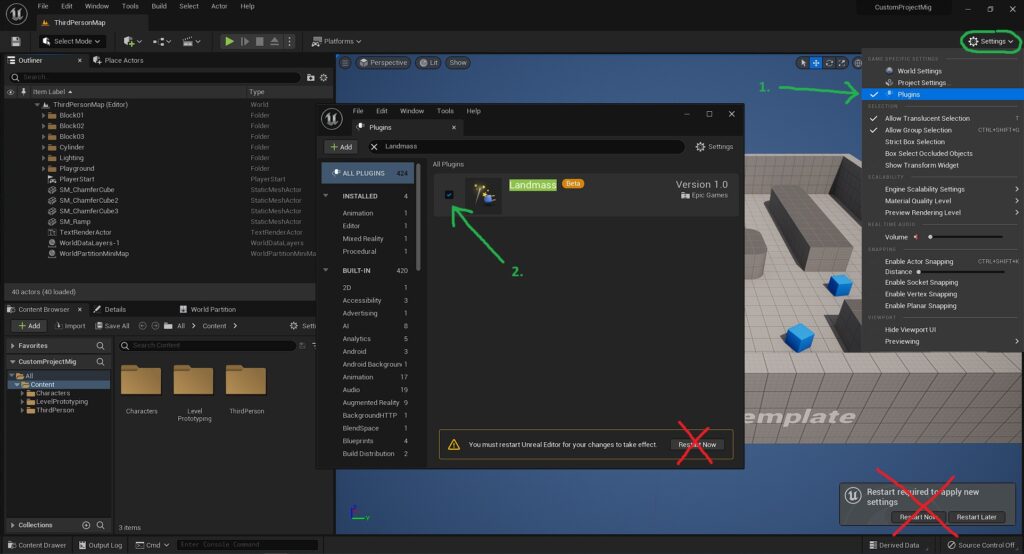The image size is (1024, 554).
Task: Select LevelPrototyping in the folder tree
Action: (x=61, y=402)
